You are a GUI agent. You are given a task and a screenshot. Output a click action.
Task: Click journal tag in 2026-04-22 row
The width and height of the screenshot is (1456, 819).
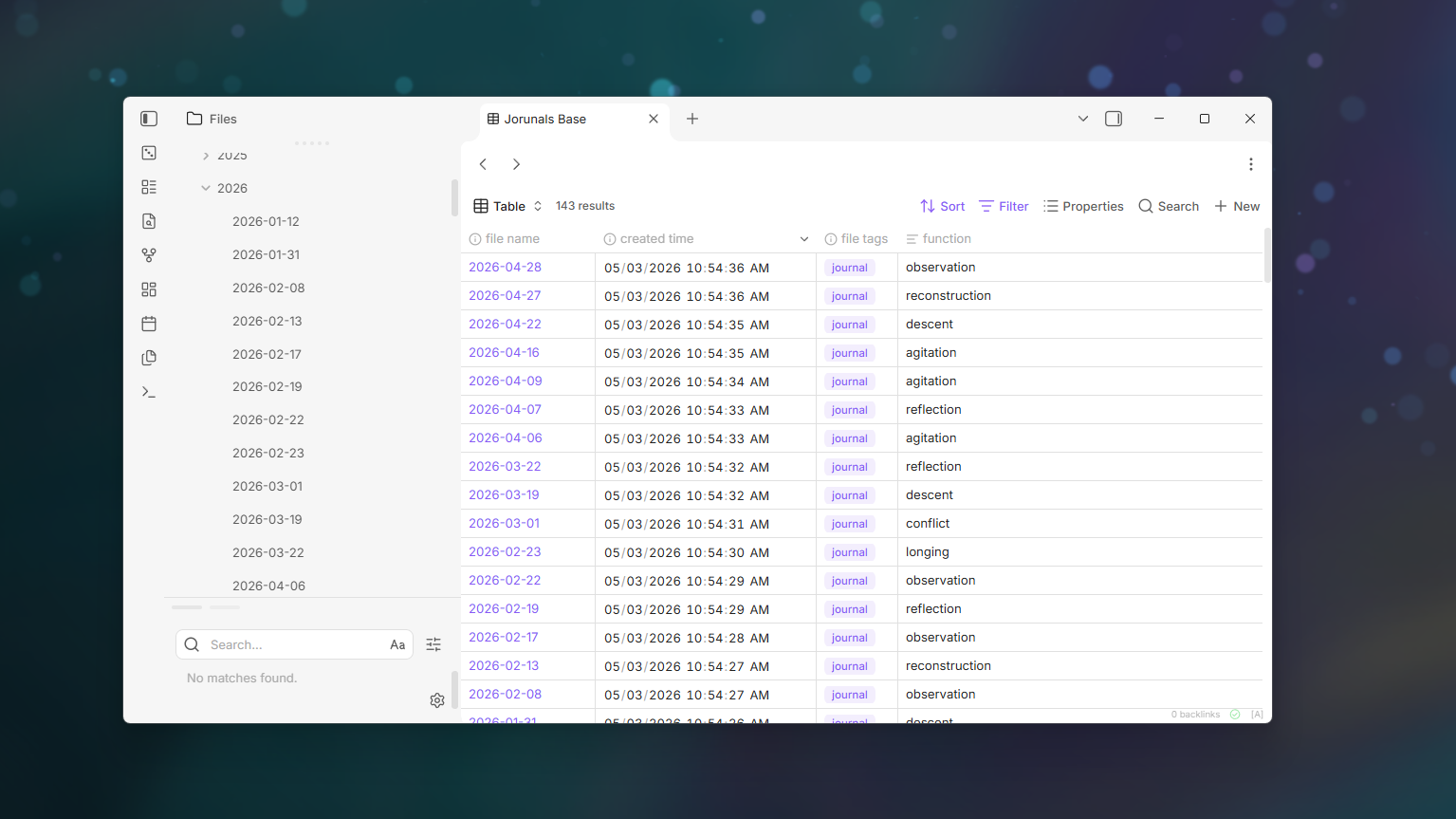850,325
